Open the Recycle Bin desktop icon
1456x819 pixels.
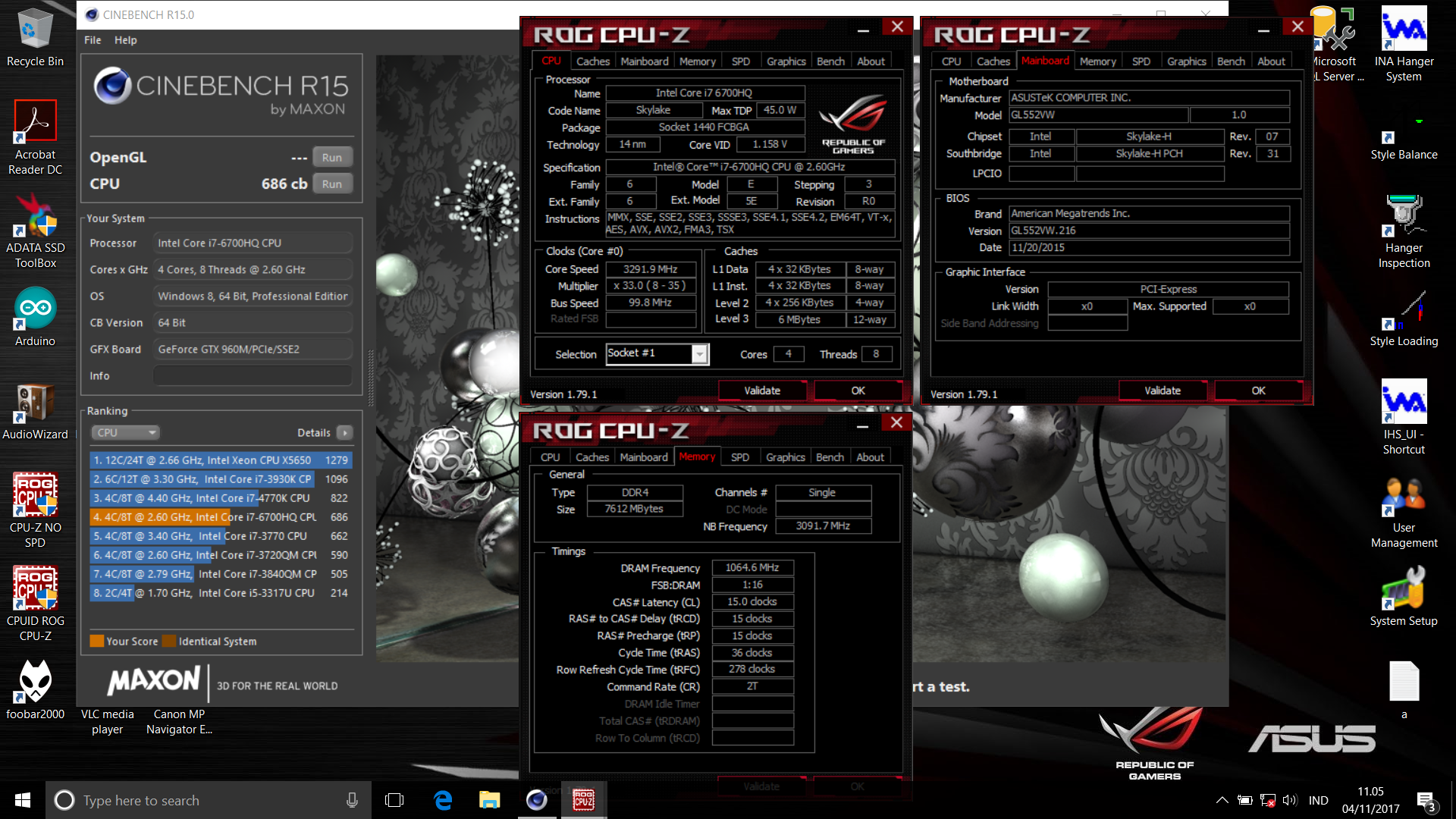point(35,38)
